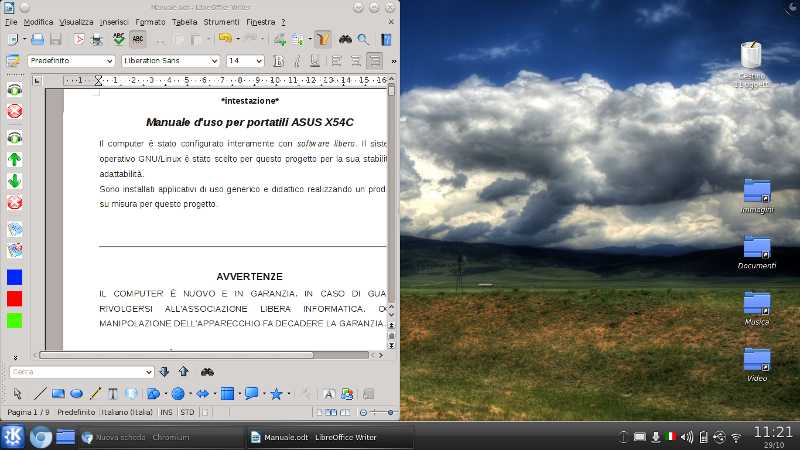This screenshot has width=800, height=450.
Task: Open the Finestra menu
Action: point(261,22)
